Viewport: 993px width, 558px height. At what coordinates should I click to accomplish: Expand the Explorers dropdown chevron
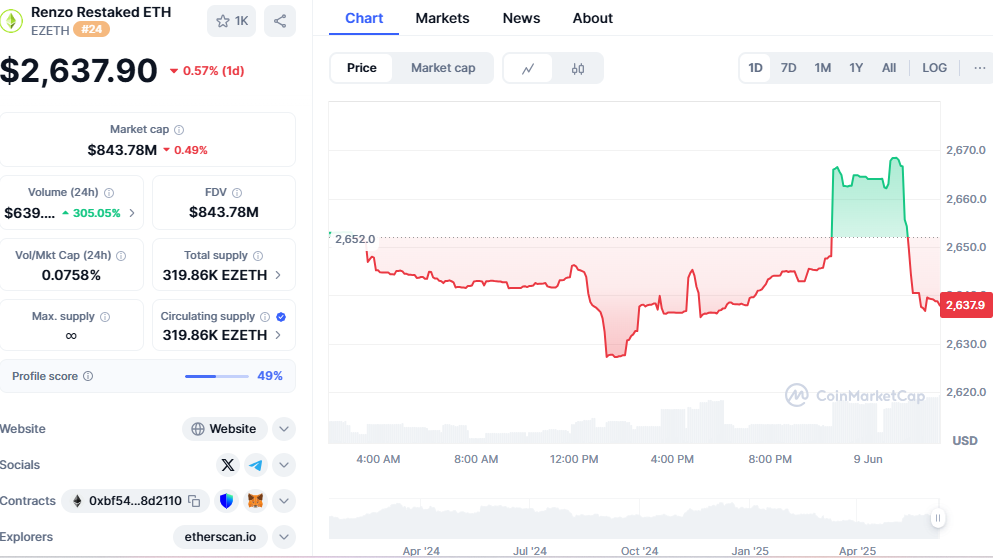pyautogui.click(x=284, y=537)
